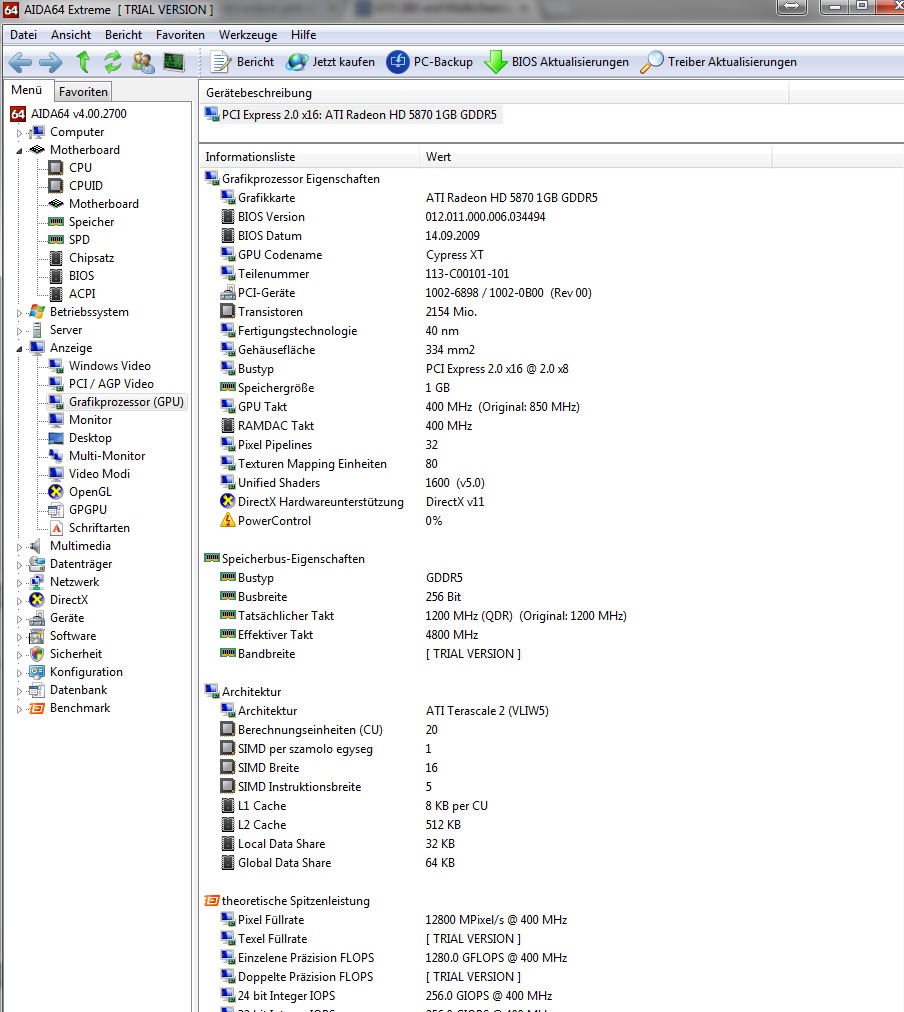Click the GPGPU tree icon
The width and height of the screenshot is (904, 1012).
click(56, 510)
